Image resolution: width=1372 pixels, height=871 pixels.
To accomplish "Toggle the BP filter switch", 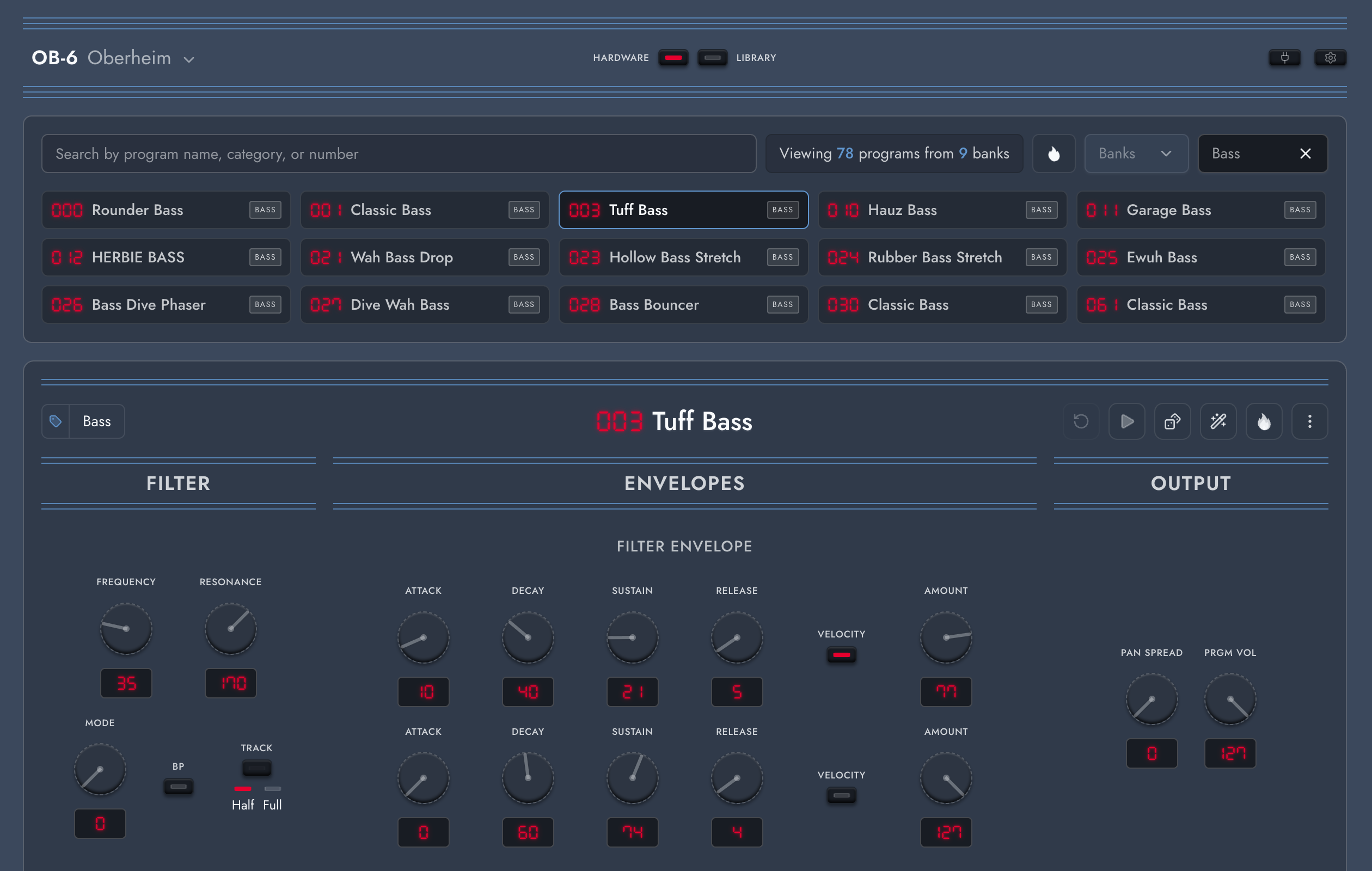I will 179,787.
